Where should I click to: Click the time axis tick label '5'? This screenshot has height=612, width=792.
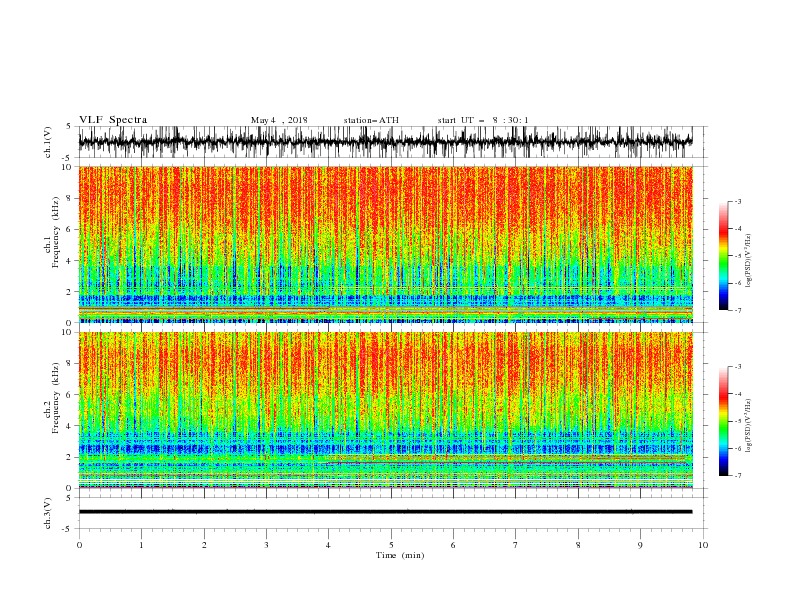point(391,545)
